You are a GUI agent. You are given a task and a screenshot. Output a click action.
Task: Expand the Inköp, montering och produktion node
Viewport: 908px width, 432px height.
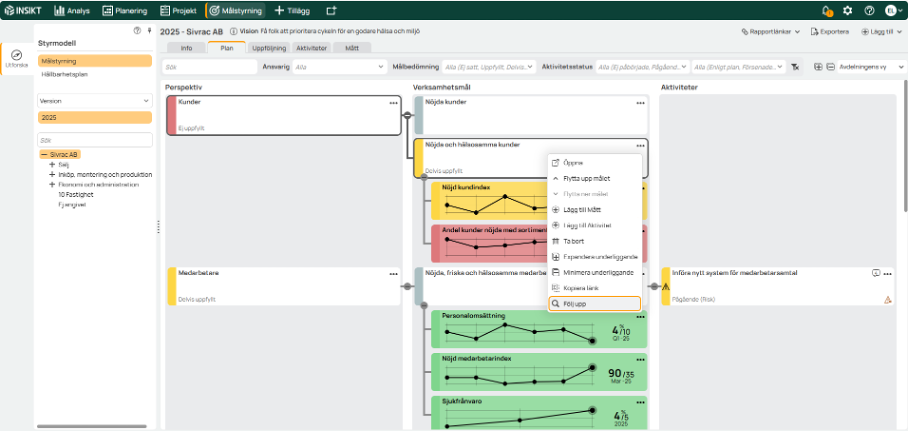point(51,175)
